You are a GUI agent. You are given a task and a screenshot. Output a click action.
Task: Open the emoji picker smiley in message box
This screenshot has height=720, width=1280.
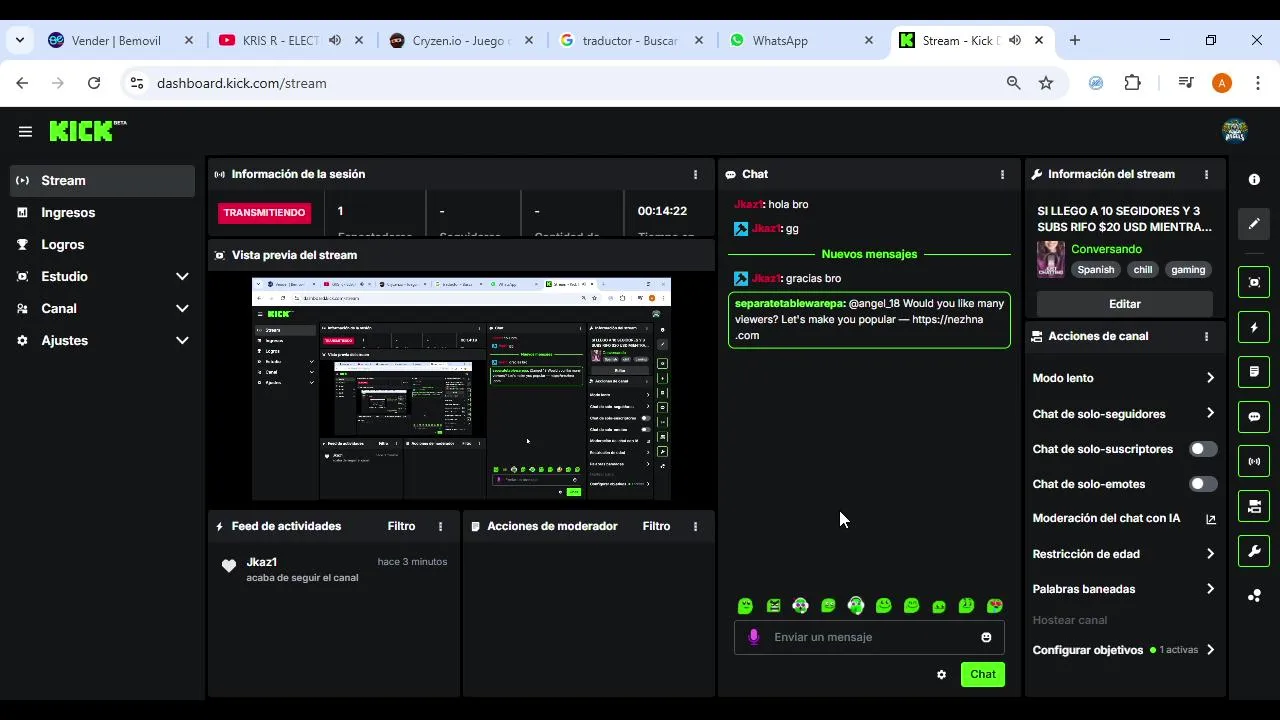(986, 637)
